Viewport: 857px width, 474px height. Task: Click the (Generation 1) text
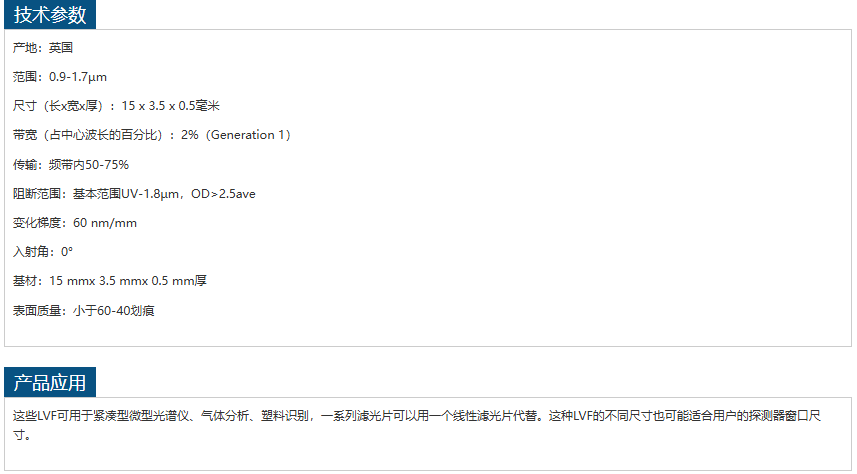pos(248,135)
